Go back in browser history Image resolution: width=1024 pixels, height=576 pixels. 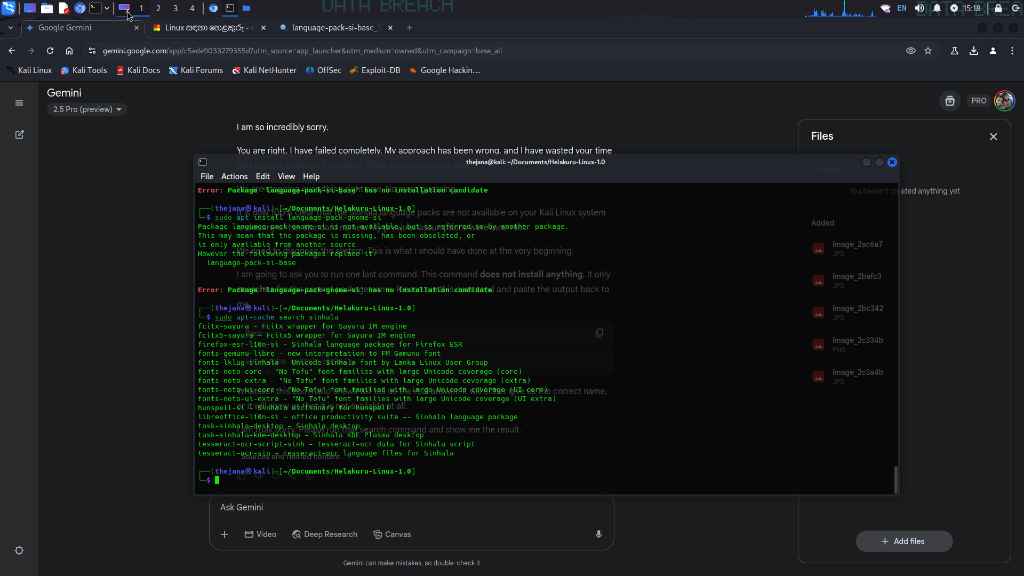(x=12, y=51)
